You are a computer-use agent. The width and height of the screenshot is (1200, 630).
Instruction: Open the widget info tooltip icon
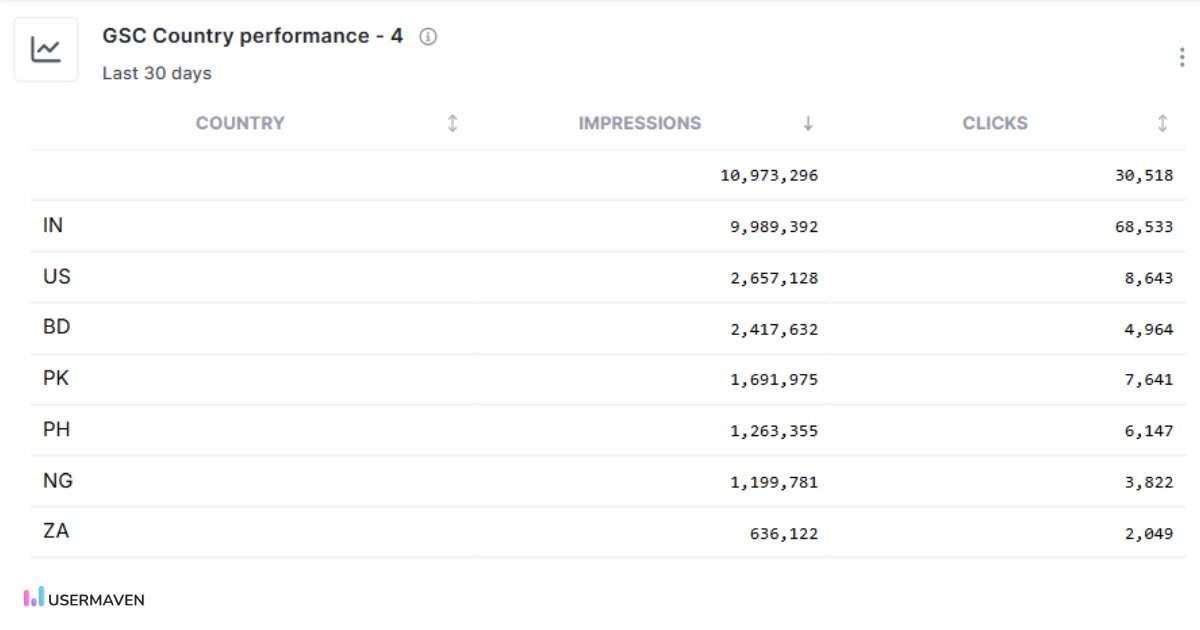click(428, 36)
